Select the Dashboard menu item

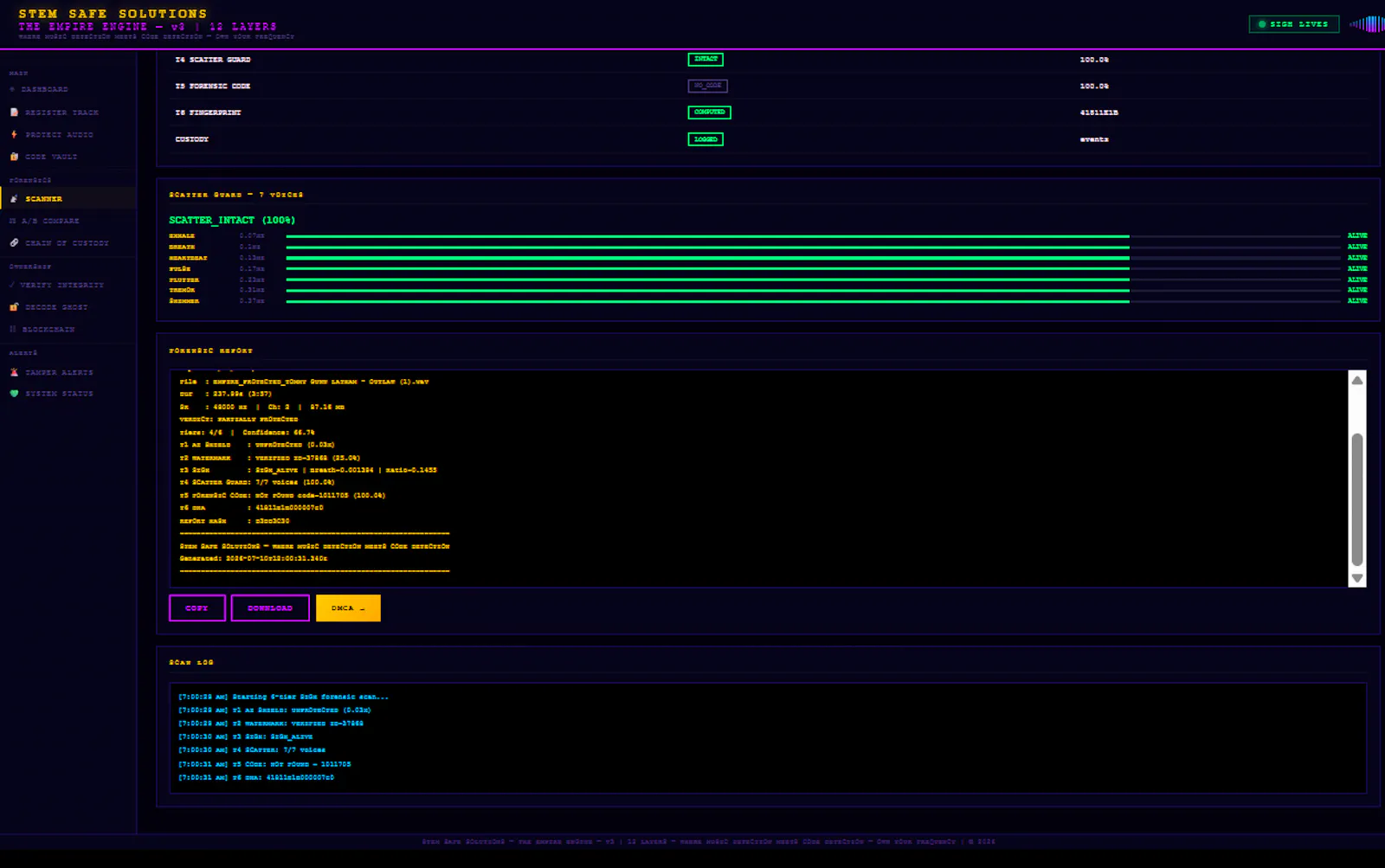click(x=44, y=89)
